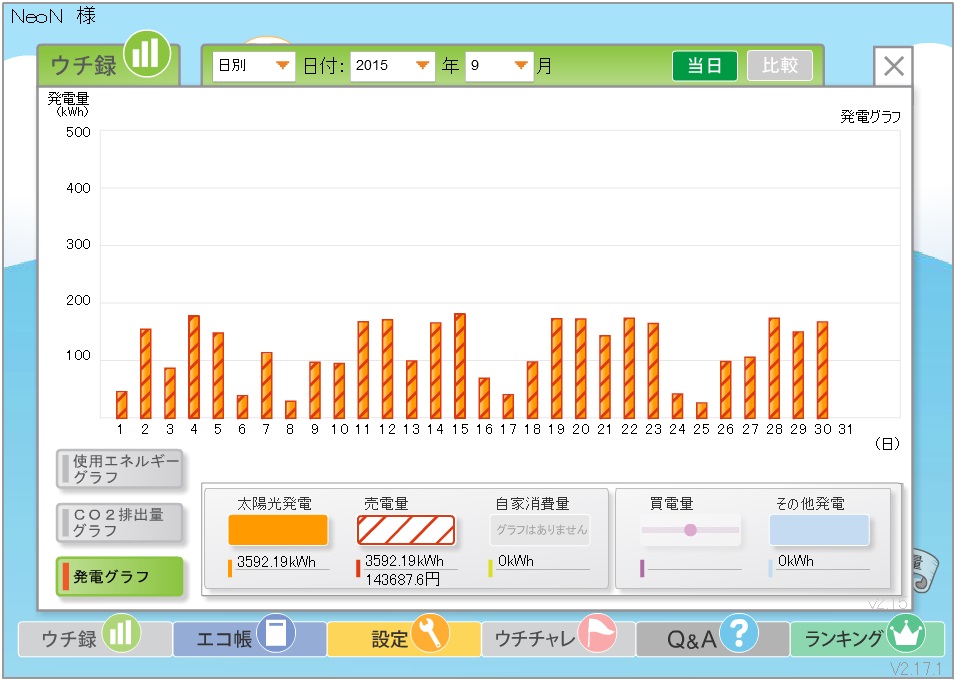Open the 日別 period dropdown
Image resolution: width=955 pixels, height=681 pixels.
click(253, 65)
